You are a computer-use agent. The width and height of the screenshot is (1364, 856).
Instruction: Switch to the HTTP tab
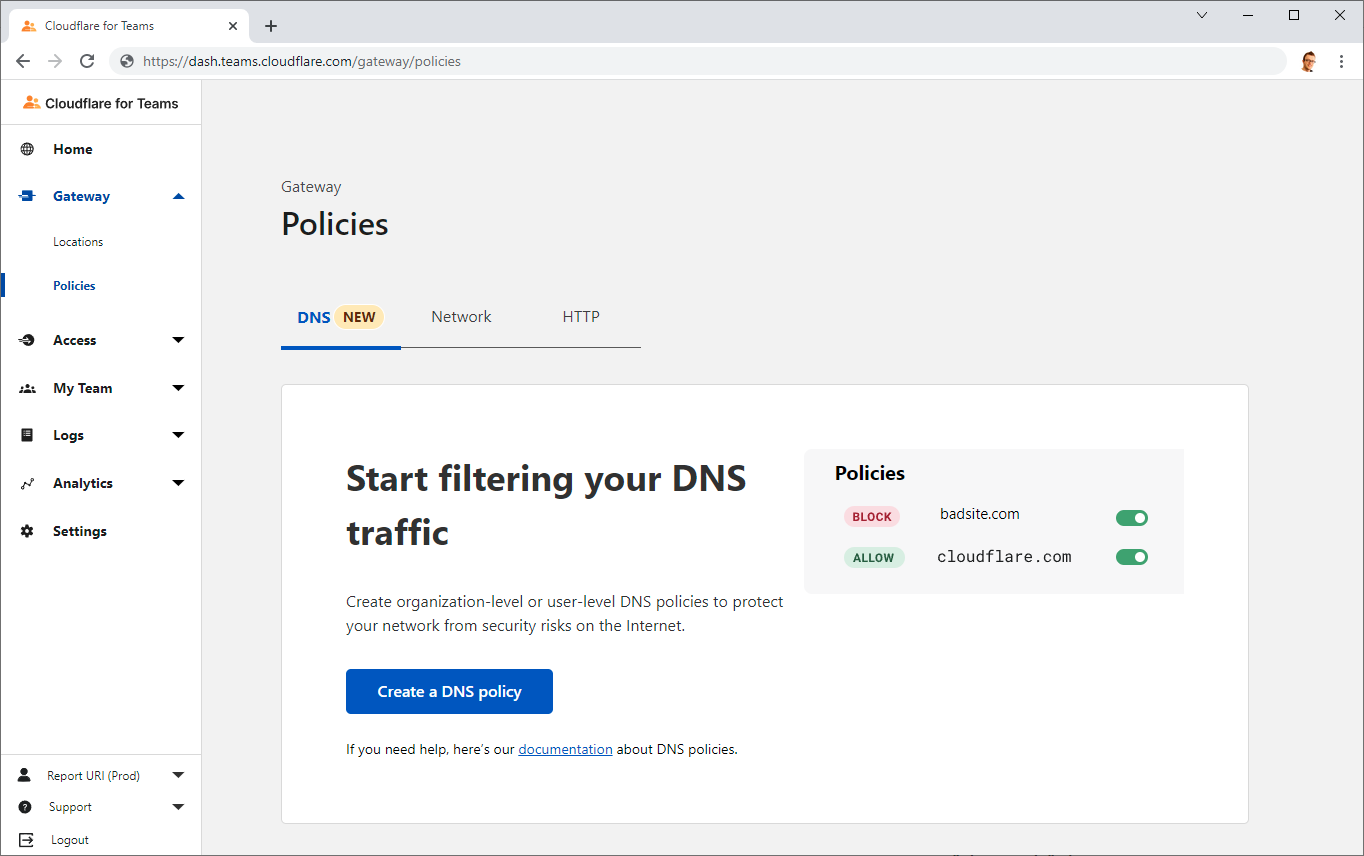click(x=580, y=317)
